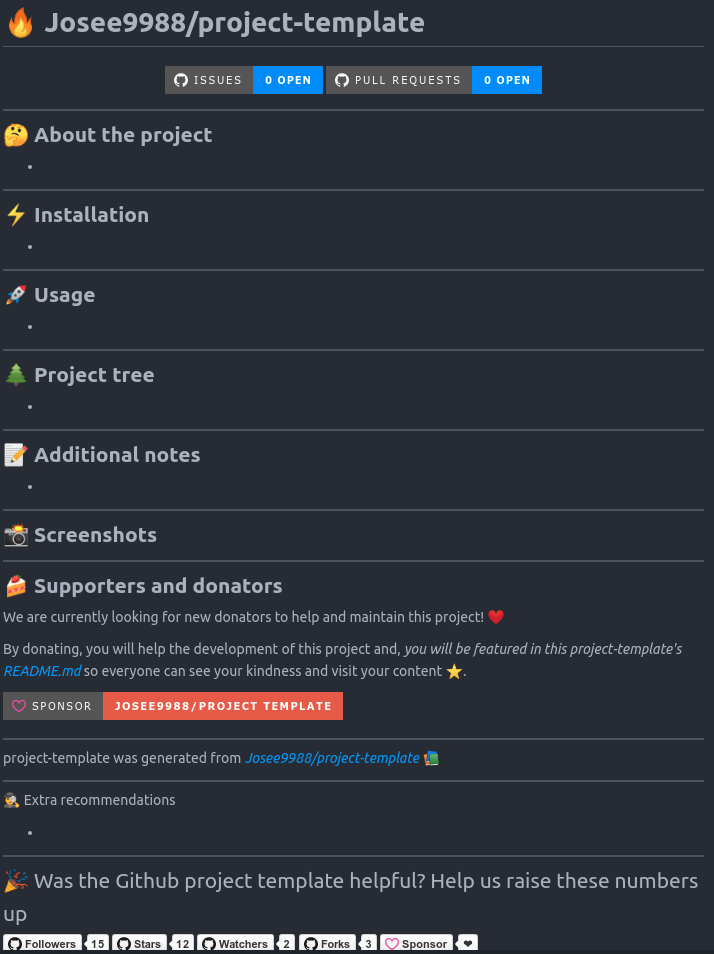The width and height of the screenshot is (714, 954).
Task: Click the cake emoji beside Supporters heading
Action: [16, 586]
